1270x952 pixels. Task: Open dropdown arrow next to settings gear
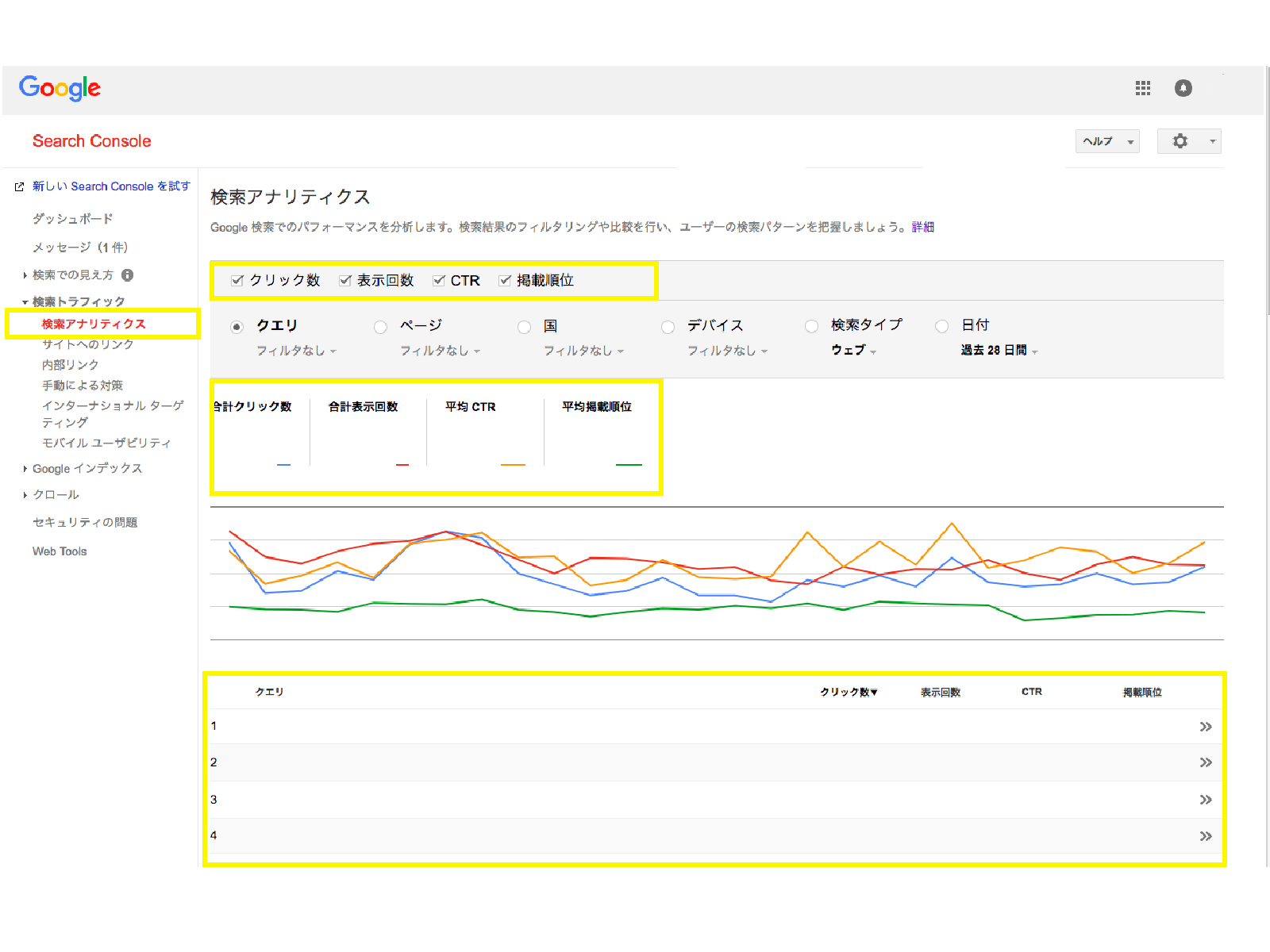coord(1212,141)
